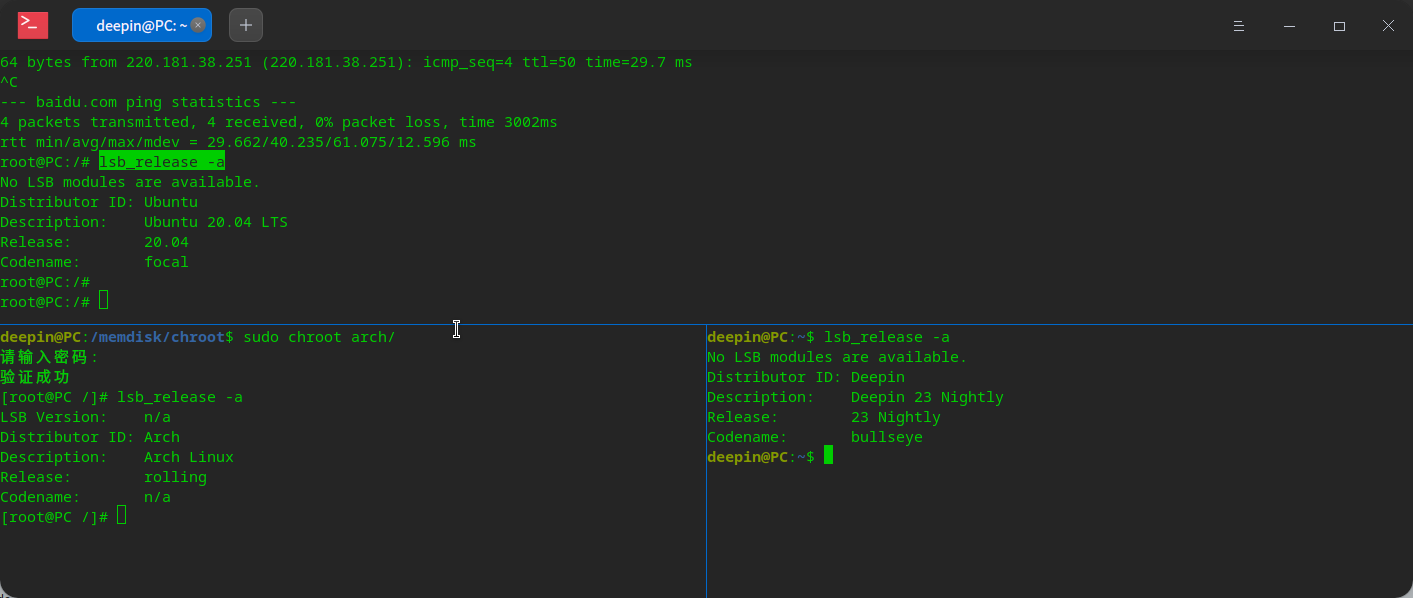
Task: Click the Release: rolling line
Action: (103, 477)
